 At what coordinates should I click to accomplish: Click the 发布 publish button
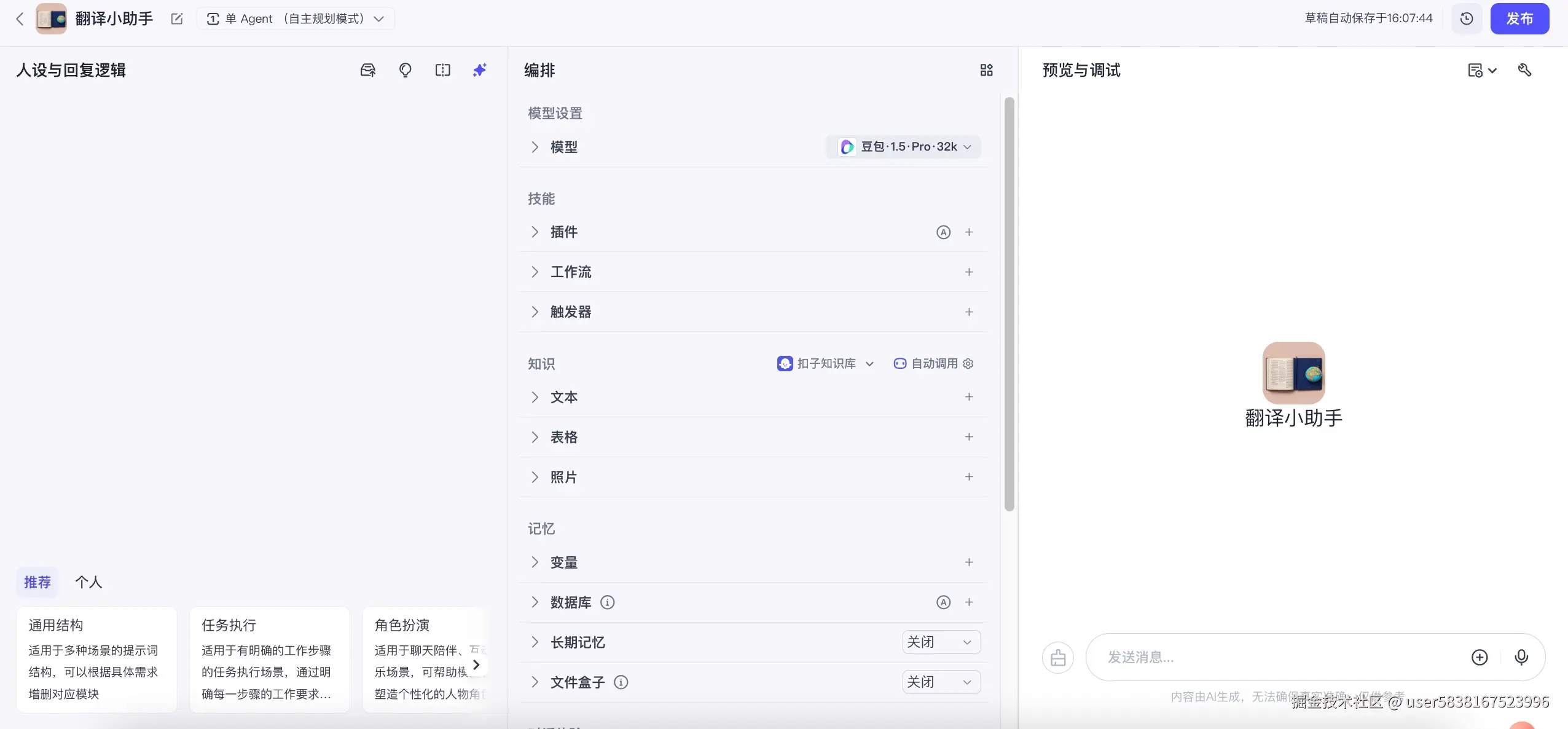point(1520,18)
